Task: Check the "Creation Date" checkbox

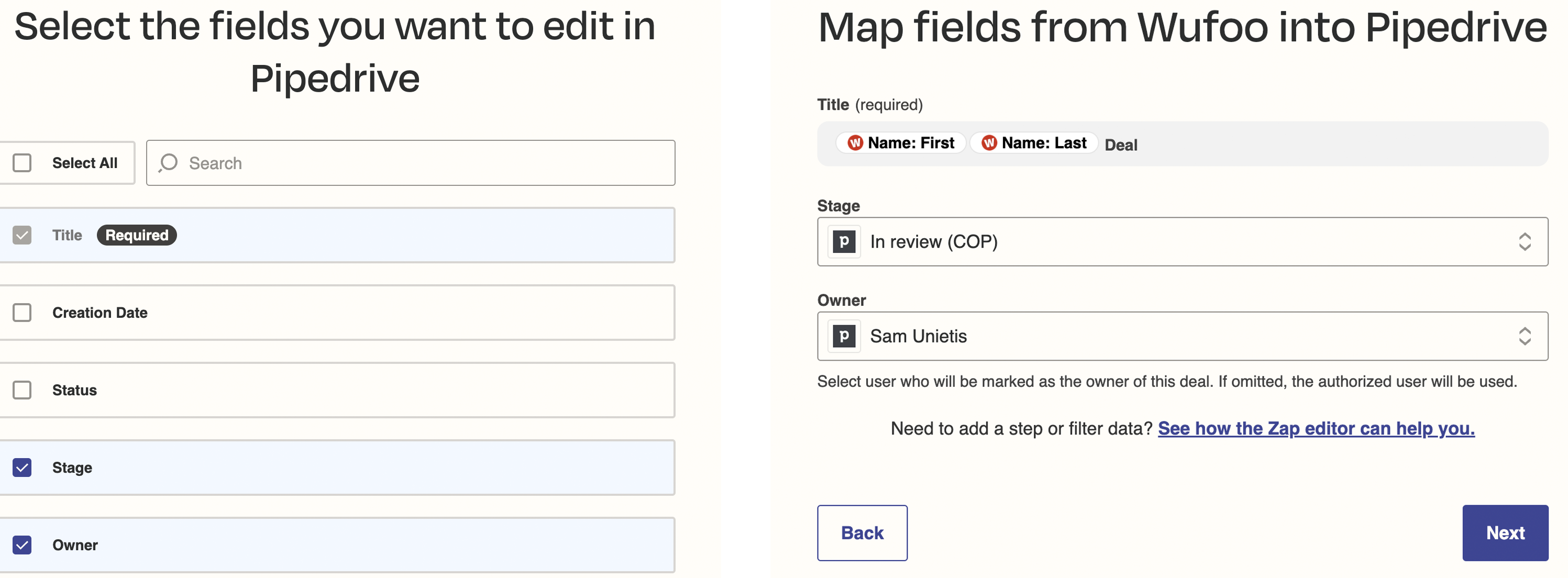Action: 22,313
